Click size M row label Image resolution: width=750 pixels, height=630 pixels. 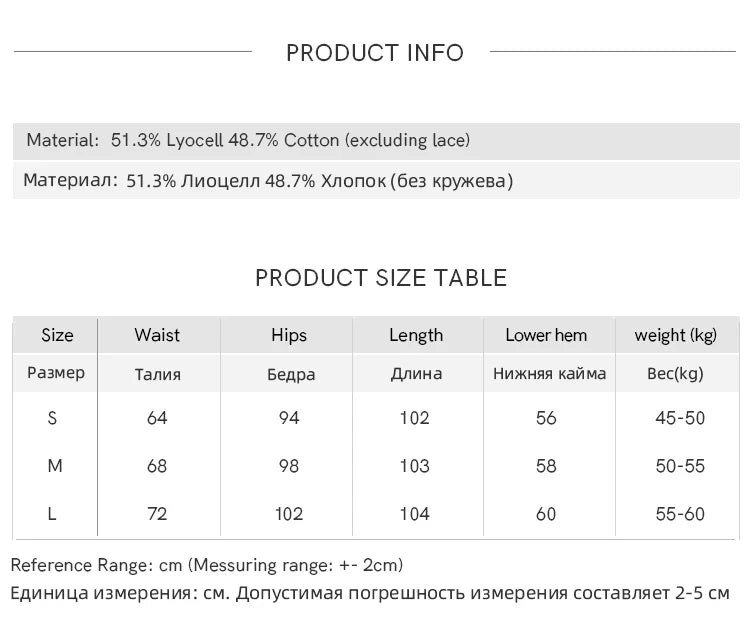[x=55, y=465]
